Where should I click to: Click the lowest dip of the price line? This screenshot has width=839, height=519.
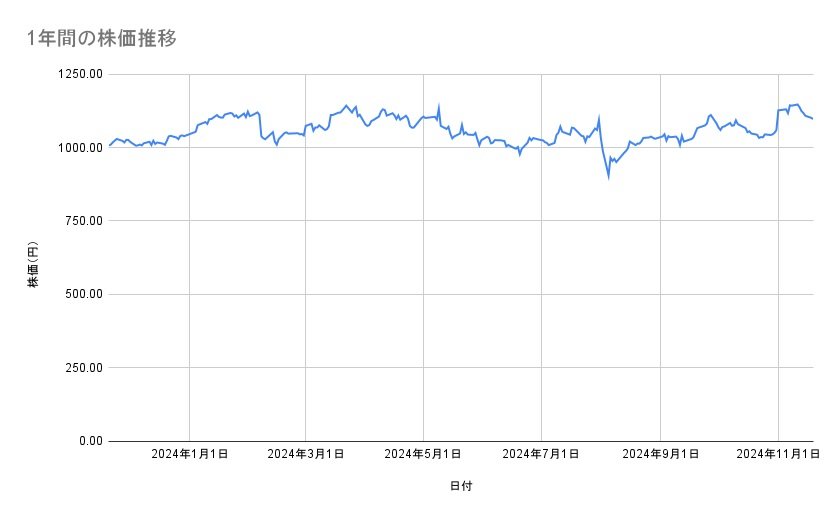[608, 177]
